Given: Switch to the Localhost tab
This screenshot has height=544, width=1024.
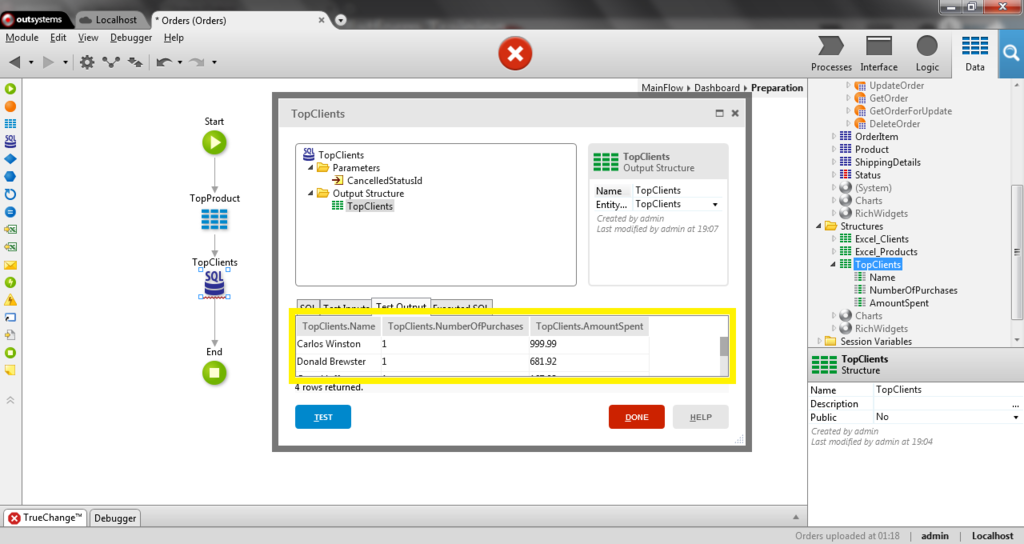Looking at the screenshot, I should pyautogui.click(x=112, y=20).
